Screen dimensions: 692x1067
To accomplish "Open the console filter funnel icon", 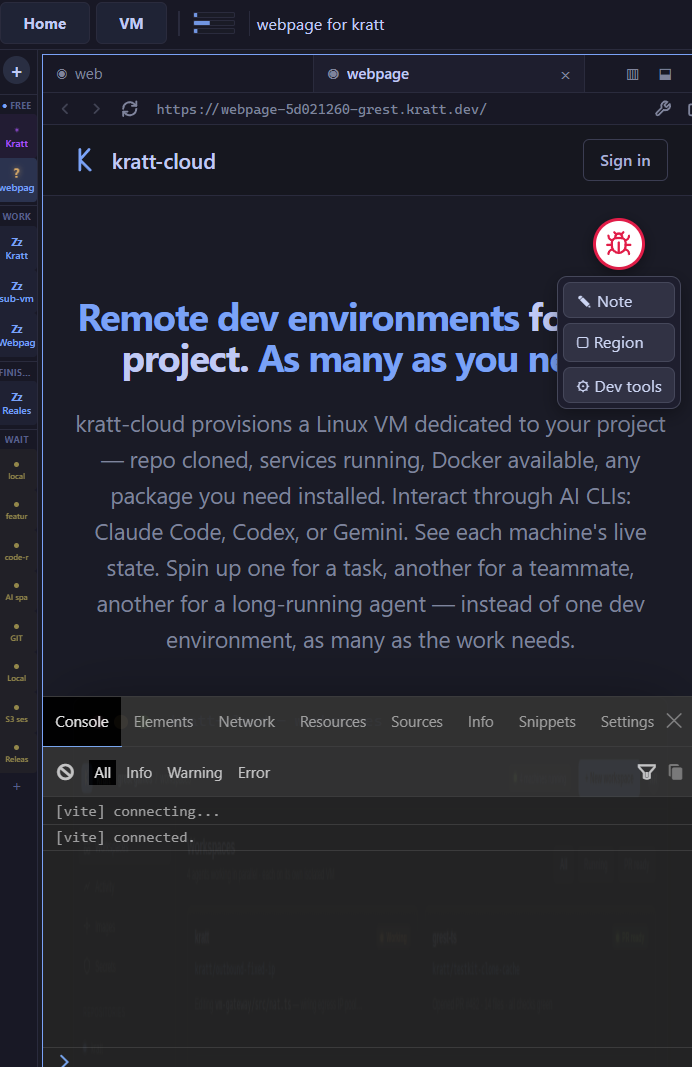I will (646, 772).
